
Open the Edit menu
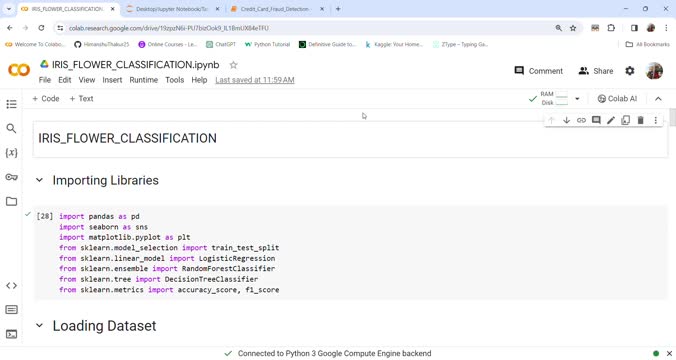pos(65,80)
